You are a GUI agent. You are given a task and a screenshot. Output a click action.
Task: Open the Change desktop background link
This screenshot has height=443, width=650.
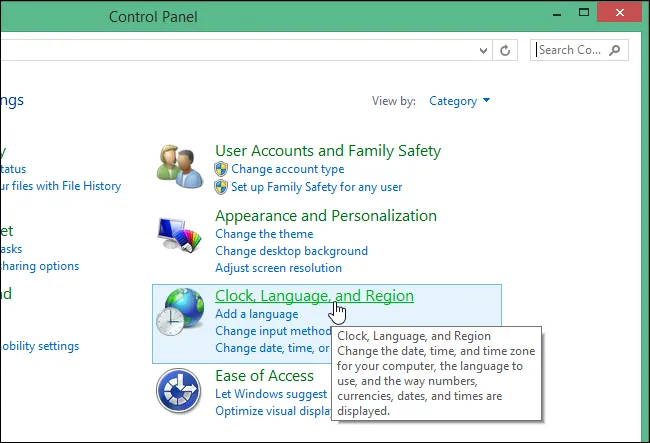pyautogui.click(x=291, y=251)
